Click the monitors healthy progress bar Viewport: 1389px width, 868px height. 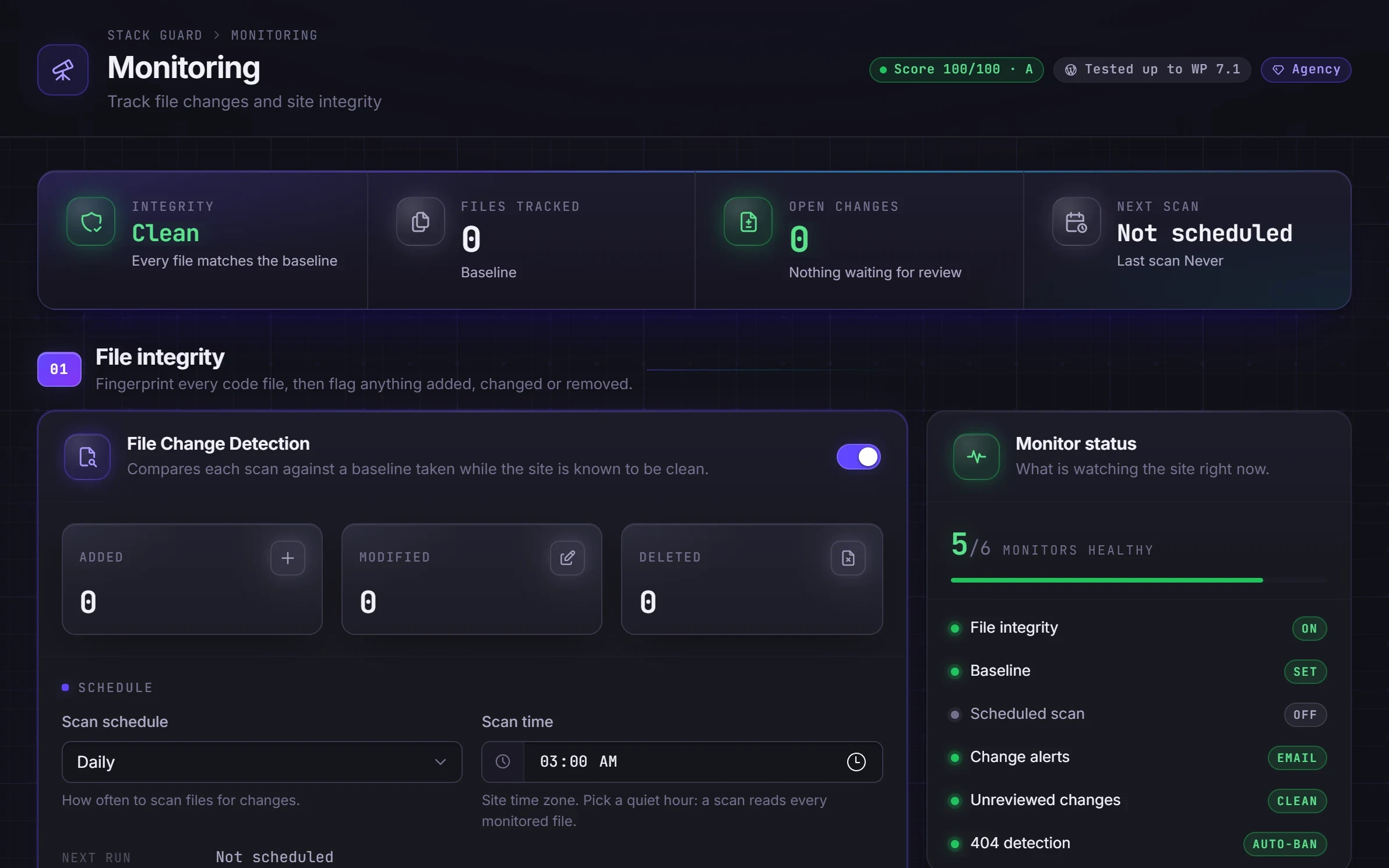click(1139, 580)
